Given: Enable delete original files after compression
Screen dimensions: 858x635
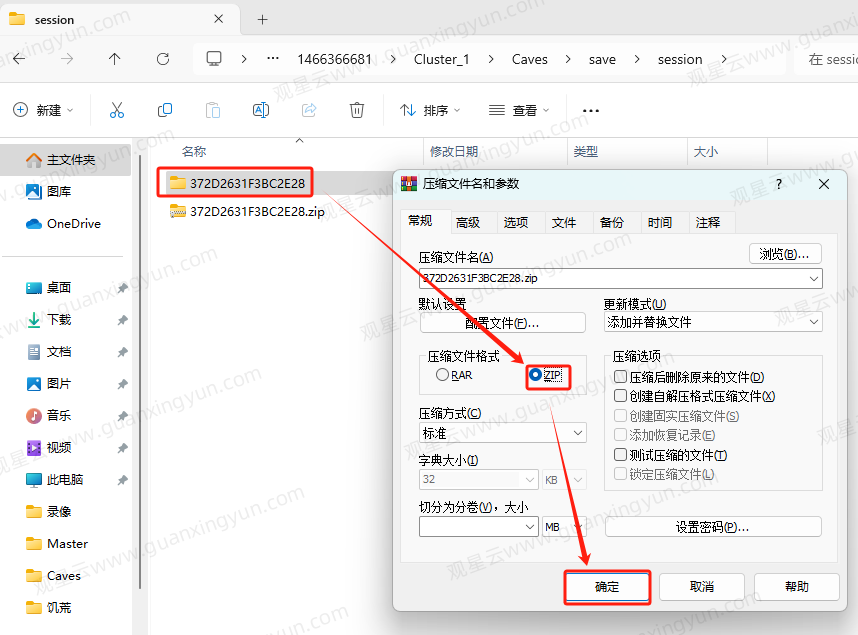Looking at the screenshot, I should pos(621,377).
